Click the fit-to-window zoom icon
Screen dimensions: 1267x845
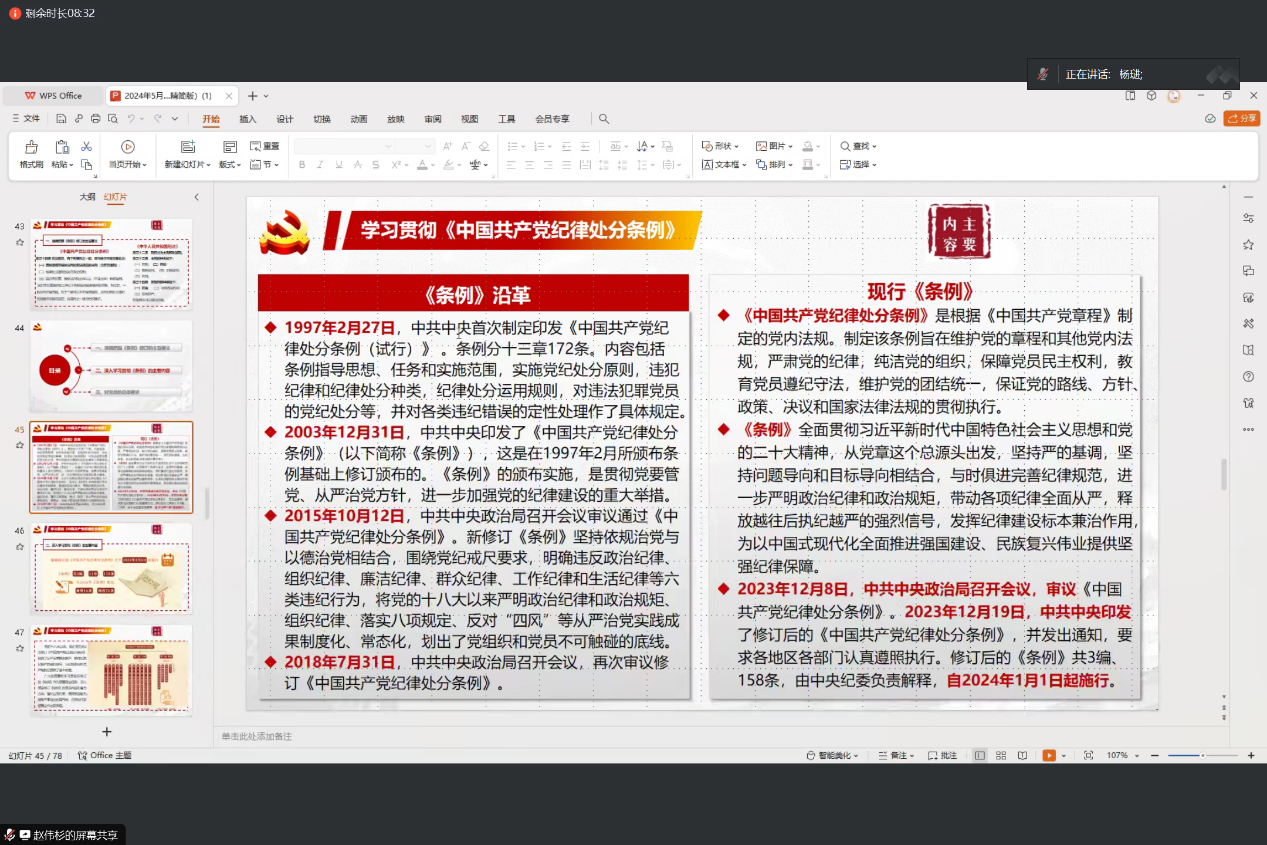click(x=1088, y=755)
